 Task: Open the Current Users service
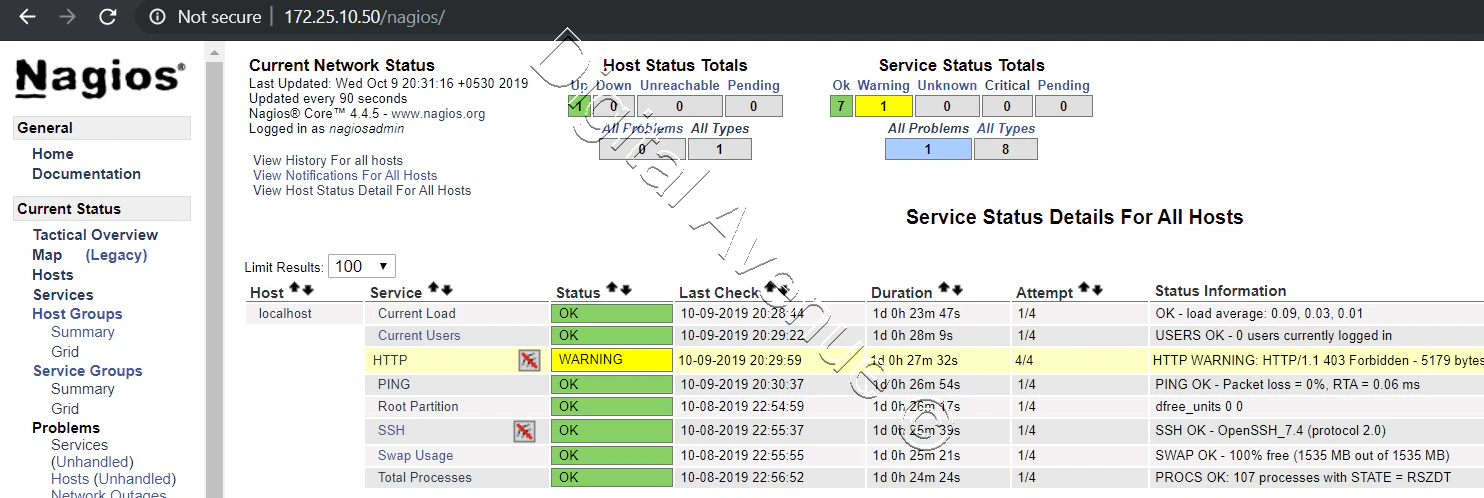click(419, 336)
